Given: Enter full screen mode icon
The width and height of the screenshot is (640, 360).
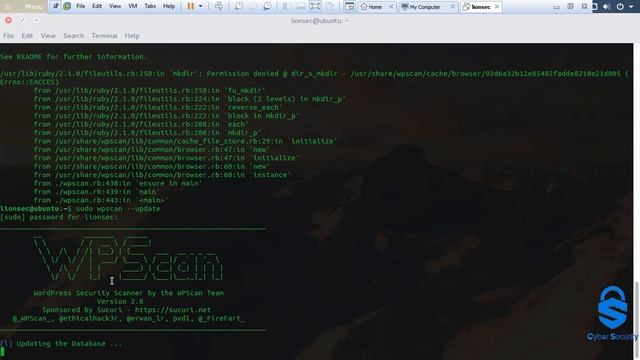Looking at the screenshot, I should (315, 6).
